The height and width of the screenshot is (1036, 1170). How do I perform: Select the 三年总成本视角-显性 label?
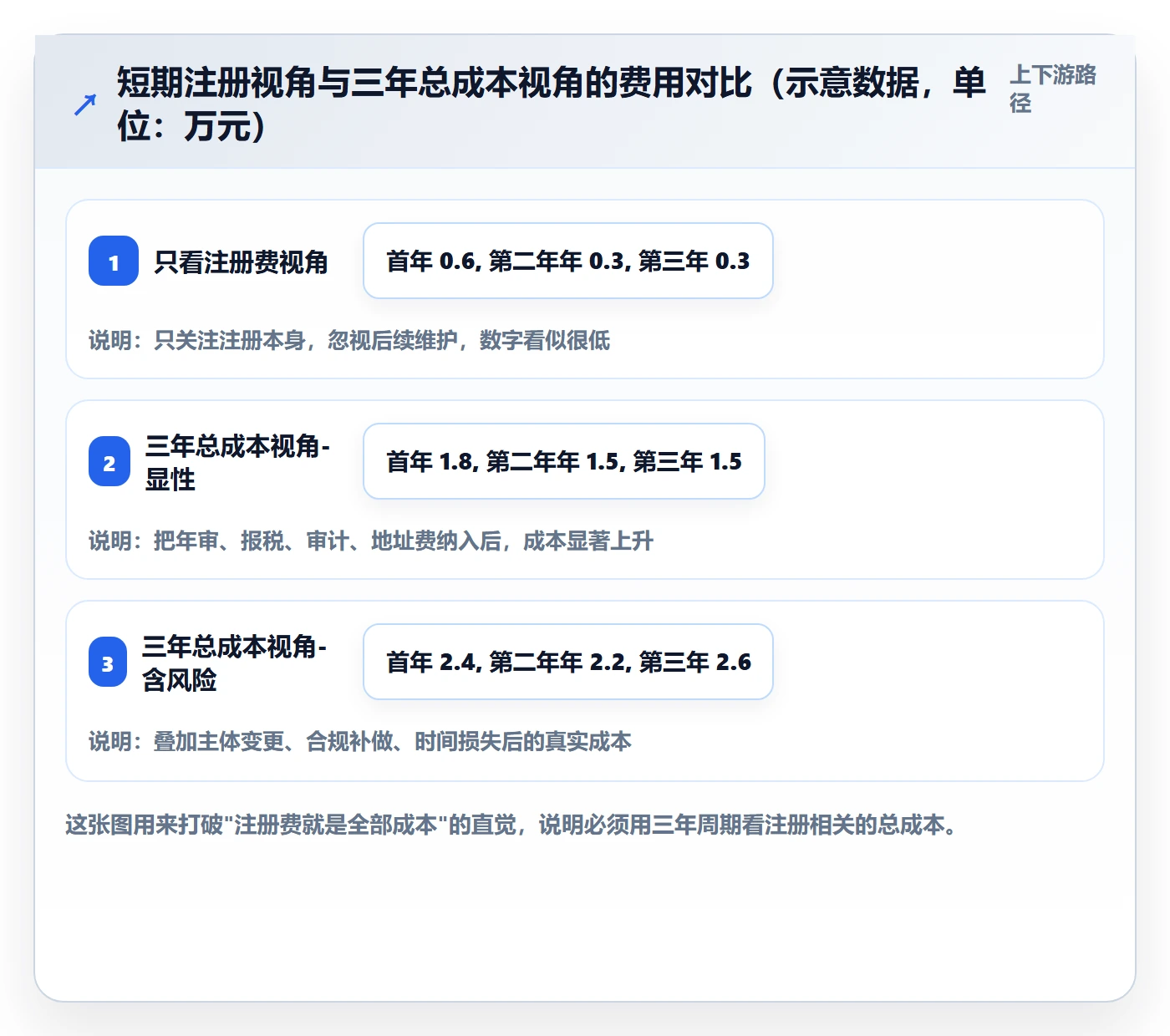(x=238, y=462)
